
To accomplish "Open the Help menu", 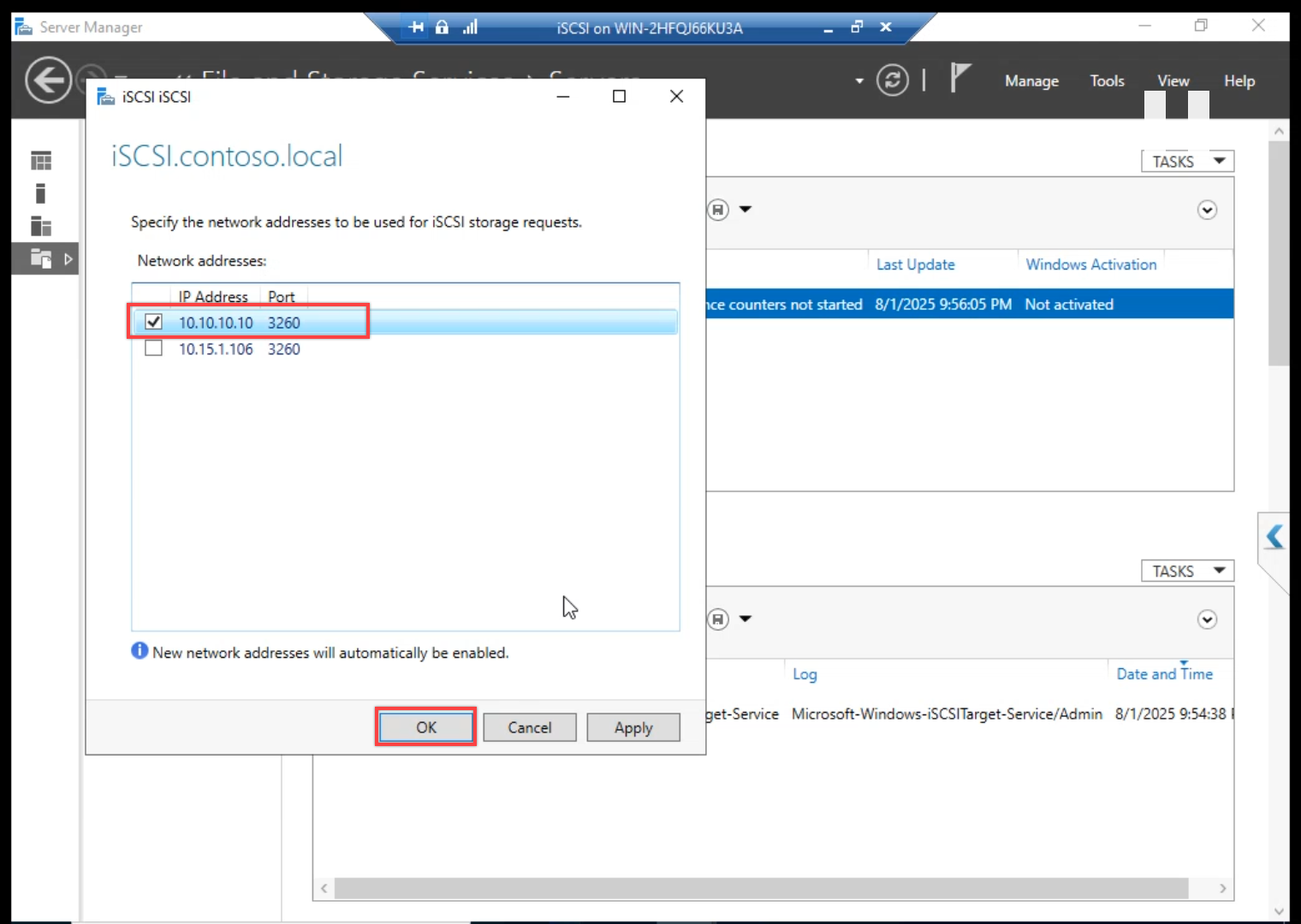I will click(1239, 81).
